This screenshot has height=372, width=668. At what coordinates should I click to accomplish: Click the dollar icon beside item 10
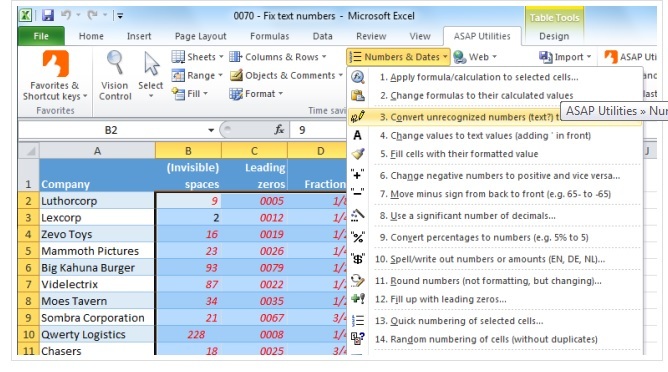[x=357, y=258]
